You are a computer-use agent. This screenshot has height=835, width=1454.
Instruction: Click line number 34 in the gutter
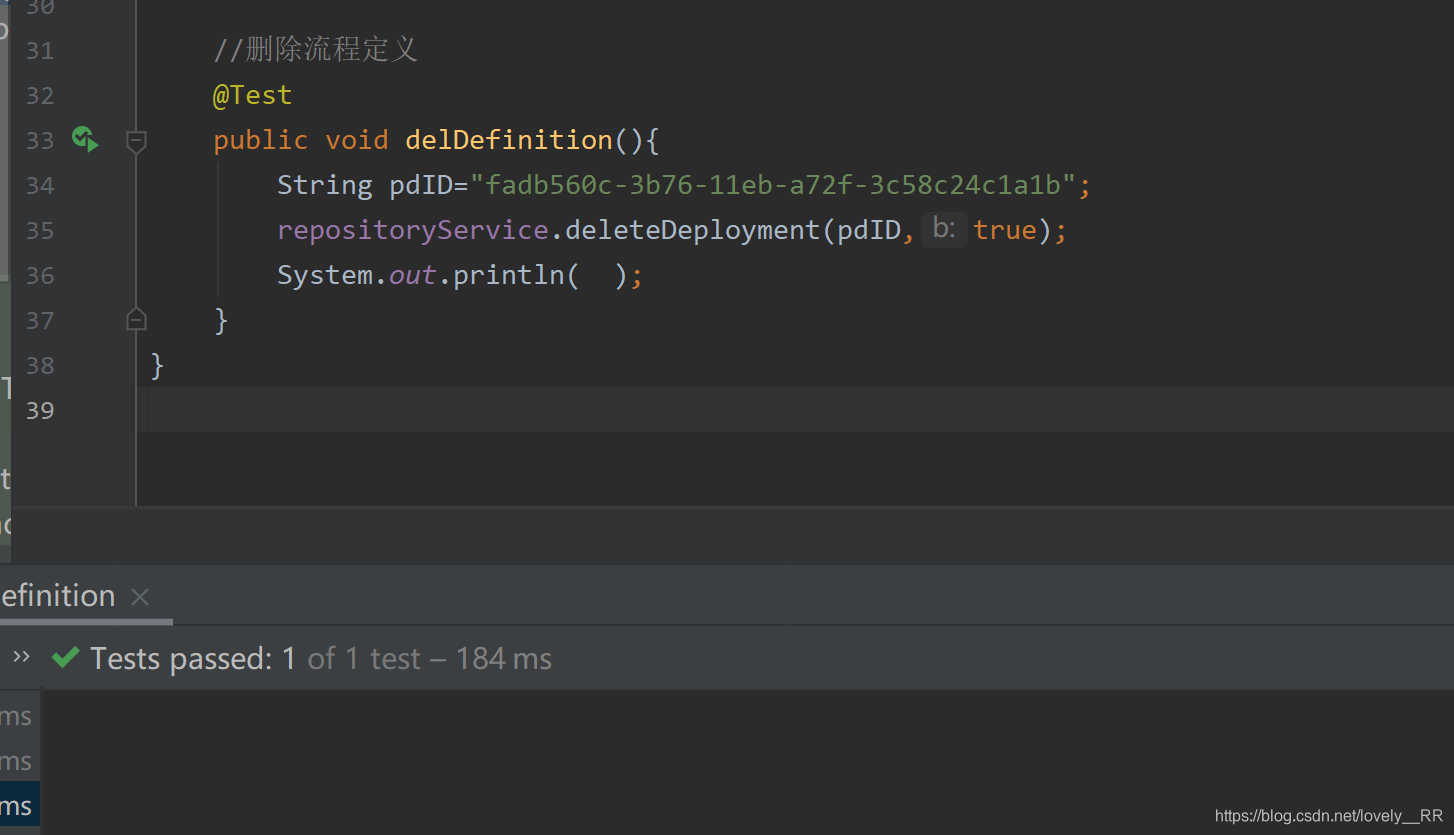(x=40, y=185)
